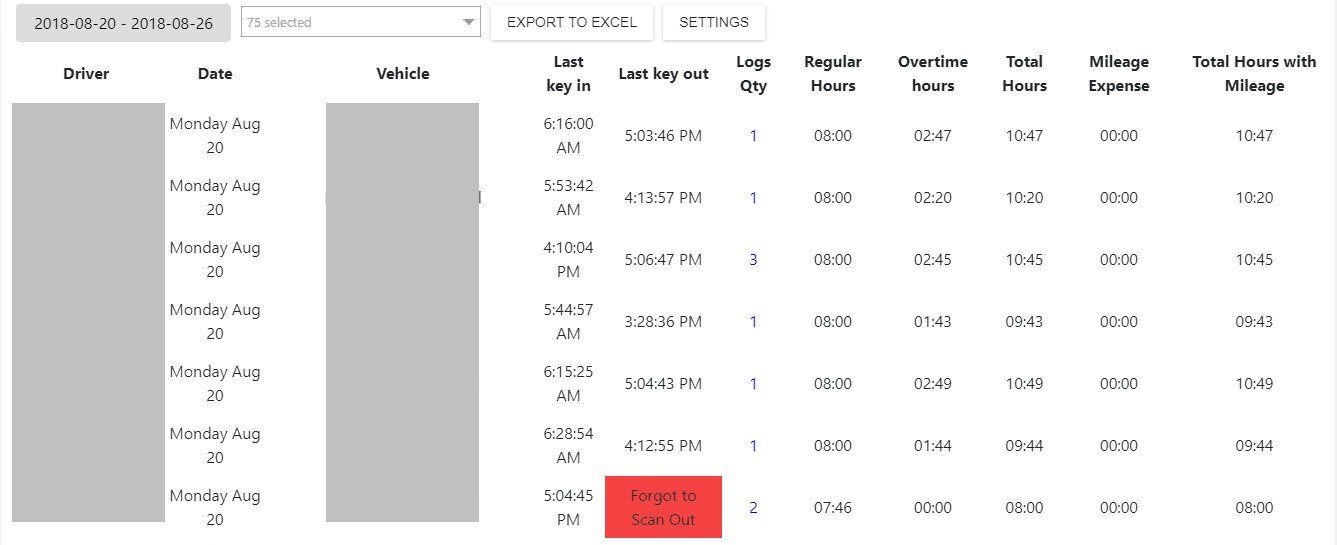1337x545 pixels.
Task: Click the Overtime hours column header
Action: 933,74
